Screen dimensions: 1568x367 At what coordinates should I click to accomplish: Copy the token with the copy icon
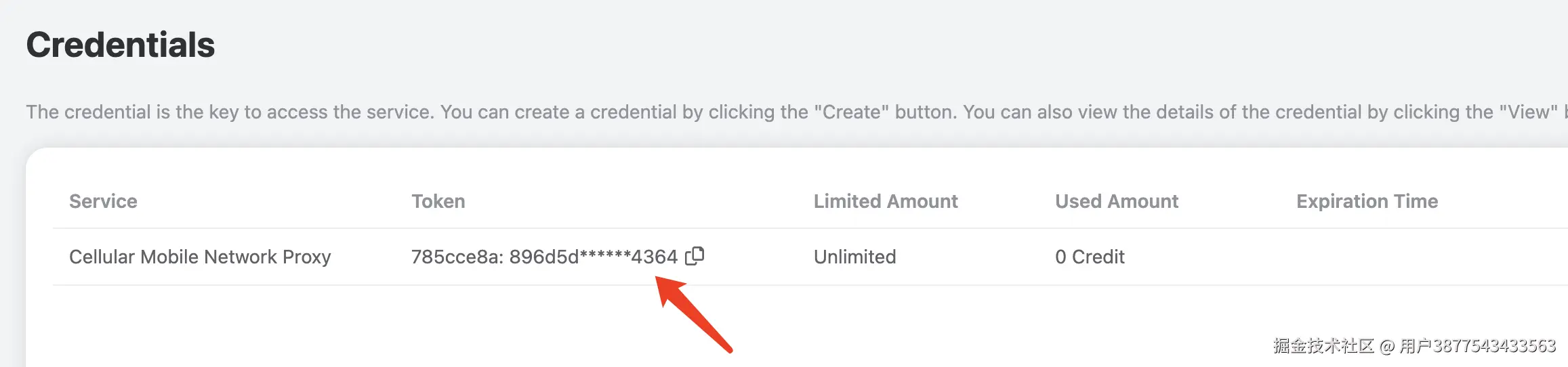[x=695, y=256]
